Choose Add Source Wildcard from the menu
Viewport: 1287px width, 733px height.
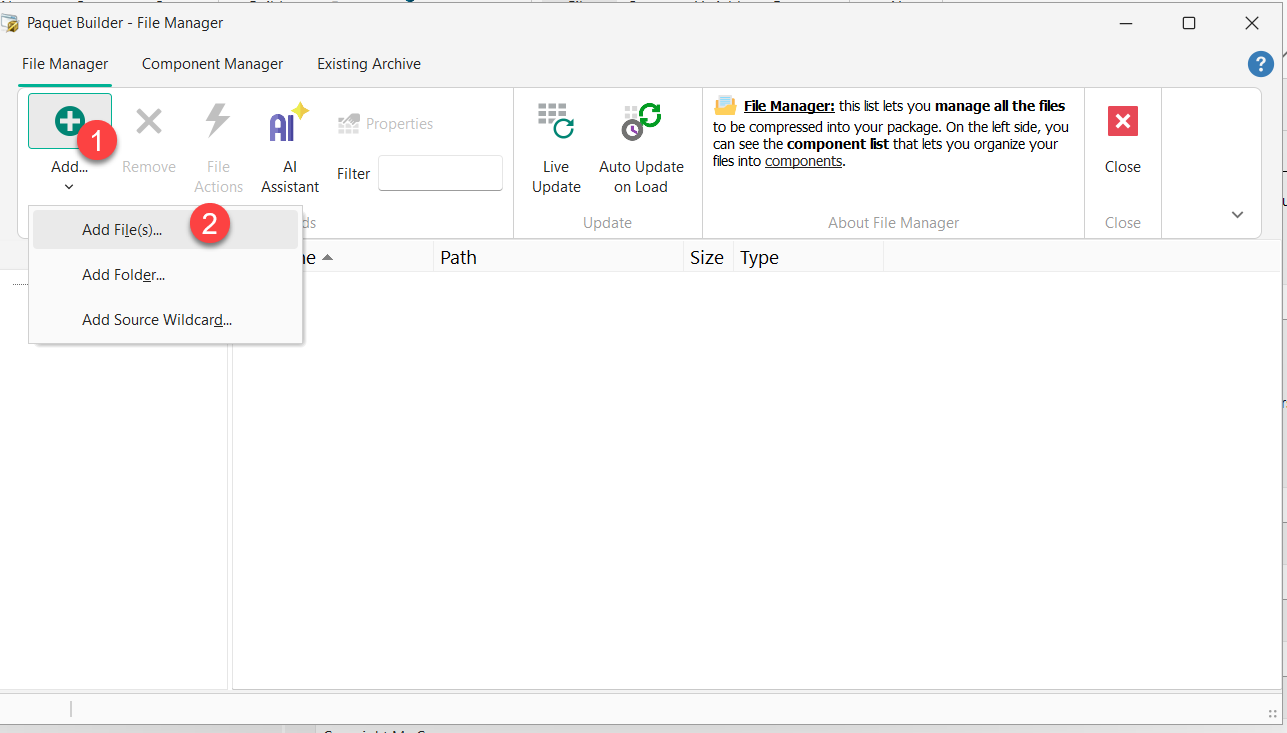point(156,319)
